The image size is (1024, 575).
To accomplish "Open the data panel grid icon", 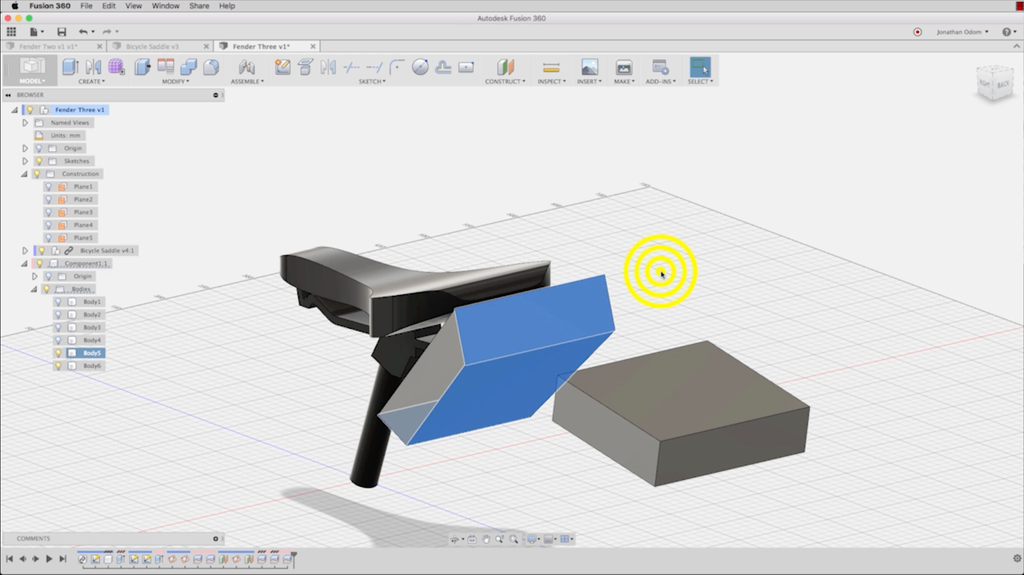I will [12, 32].
